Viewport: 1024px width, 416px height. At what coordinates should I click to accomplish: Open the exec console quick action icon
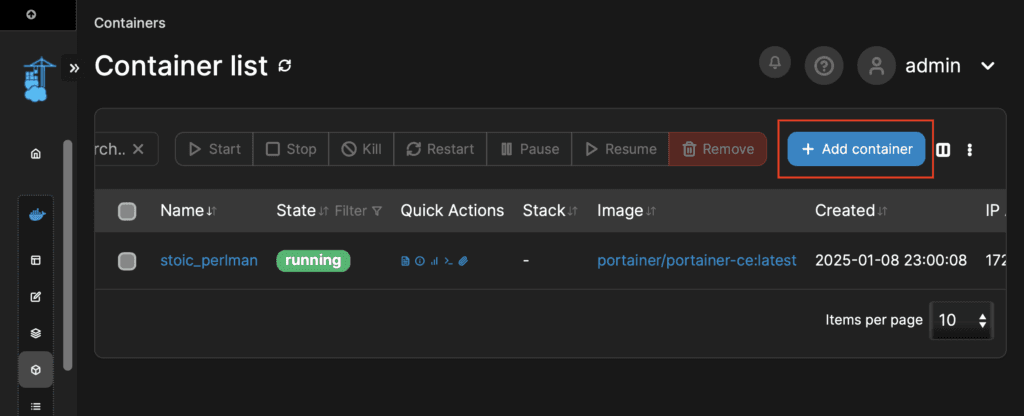[449, 261]
